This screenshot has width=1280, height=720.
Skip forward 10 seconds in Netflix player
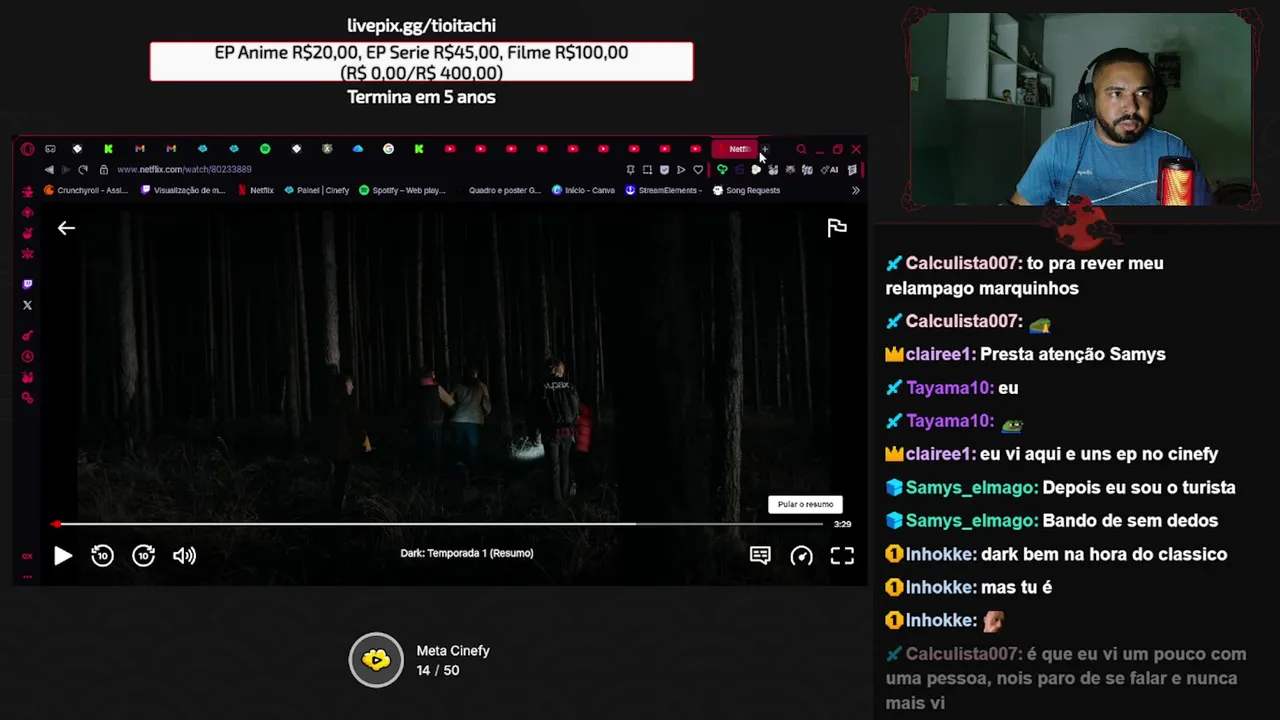(144, 556)
